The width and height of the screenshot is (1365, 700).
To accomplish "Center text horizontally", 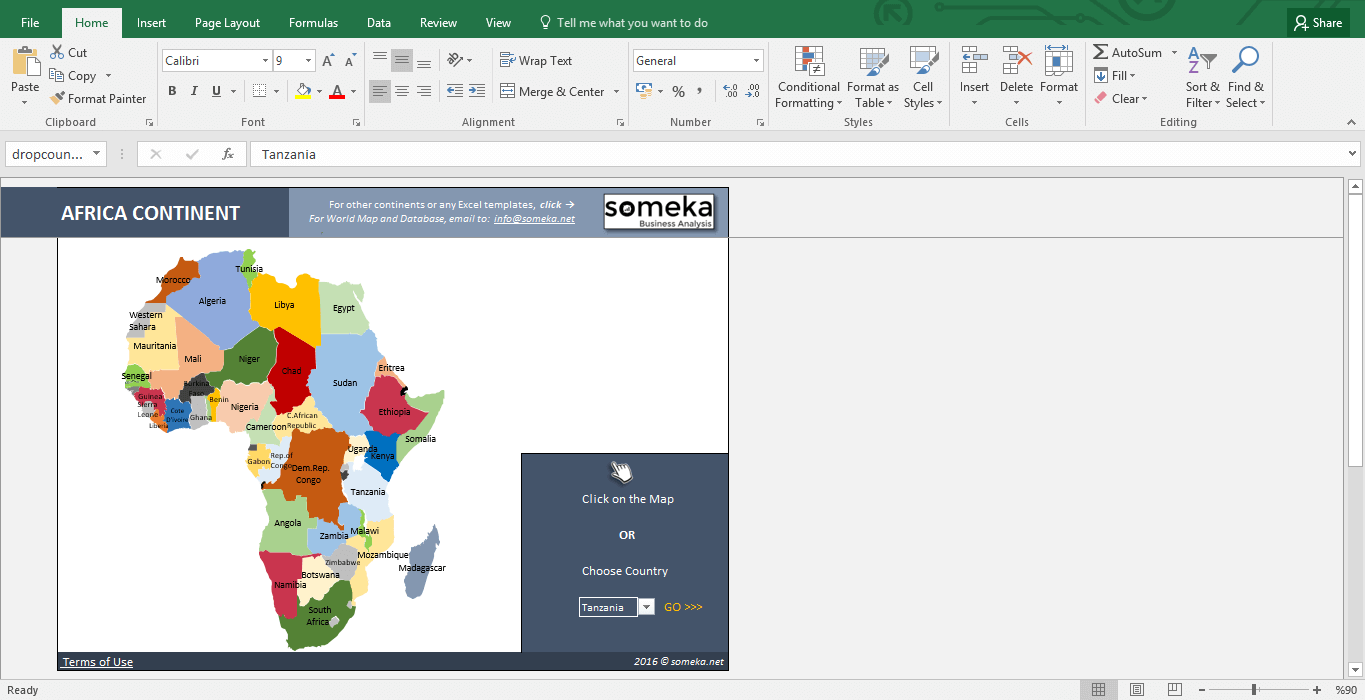I will pyautogui.click(x=402, y=91).
